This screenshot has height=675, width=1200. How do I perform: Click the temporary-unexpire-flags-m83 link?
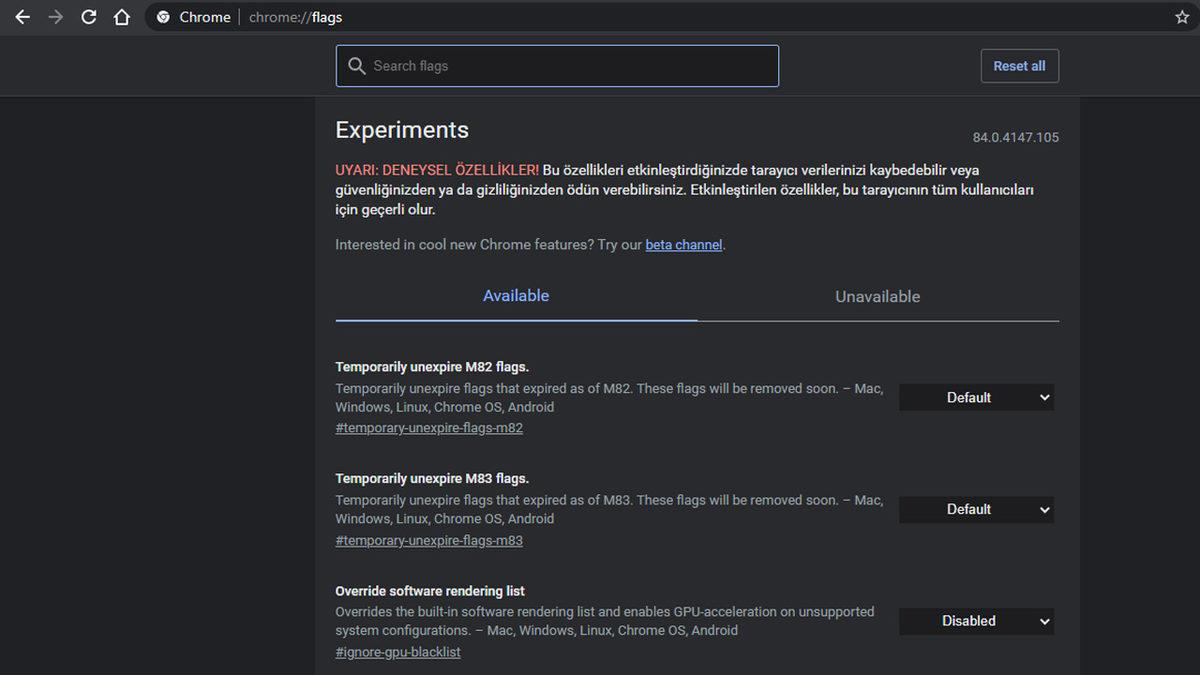(429, 540)
